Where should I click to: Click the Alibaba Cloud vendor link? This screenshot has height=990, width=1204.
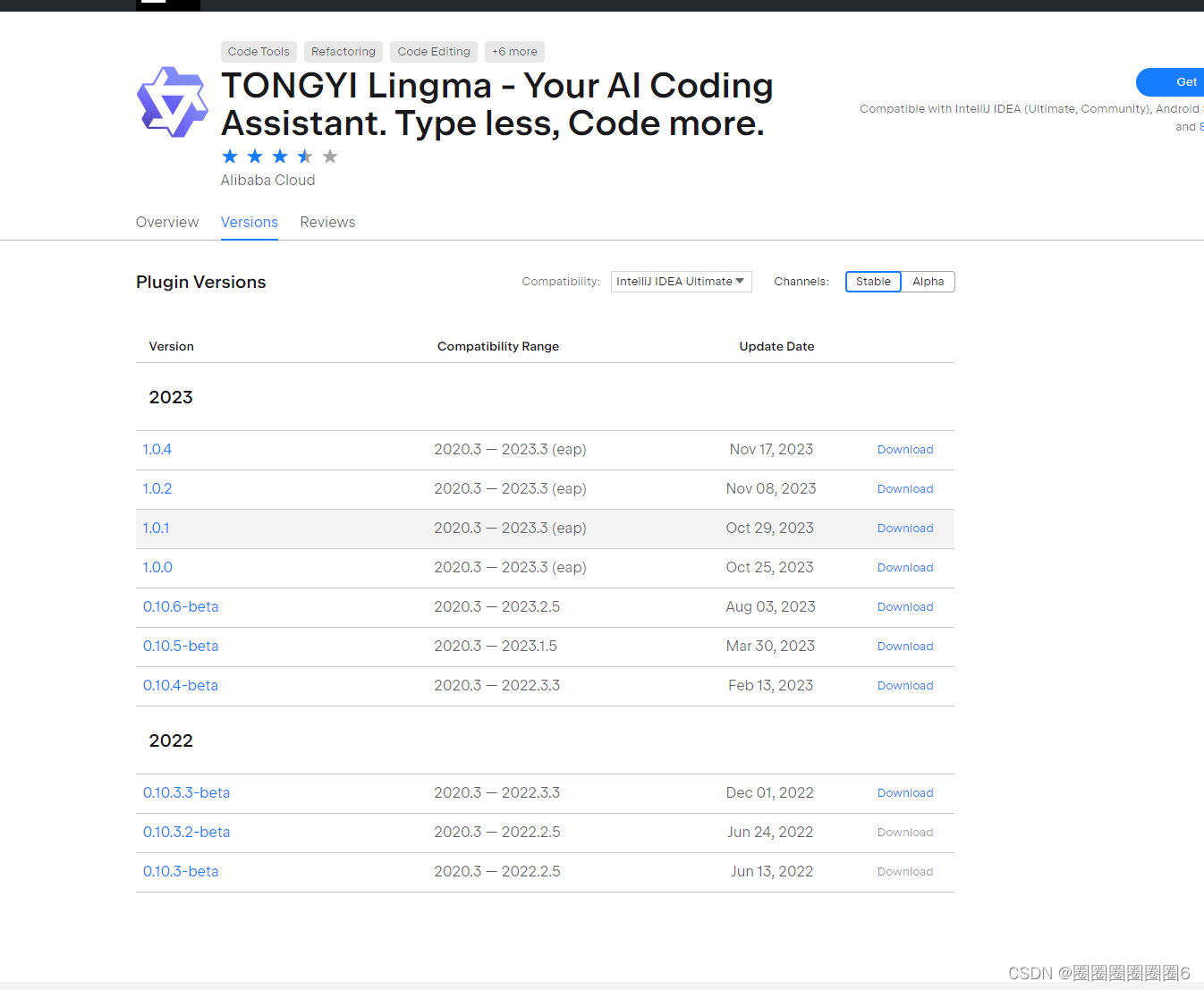coord(267,180)
